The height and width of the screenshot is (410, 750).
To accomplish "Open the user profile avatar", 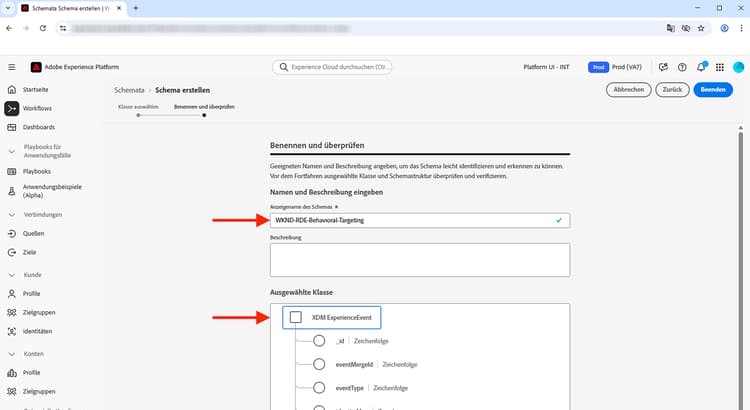I will click(739, 67).
